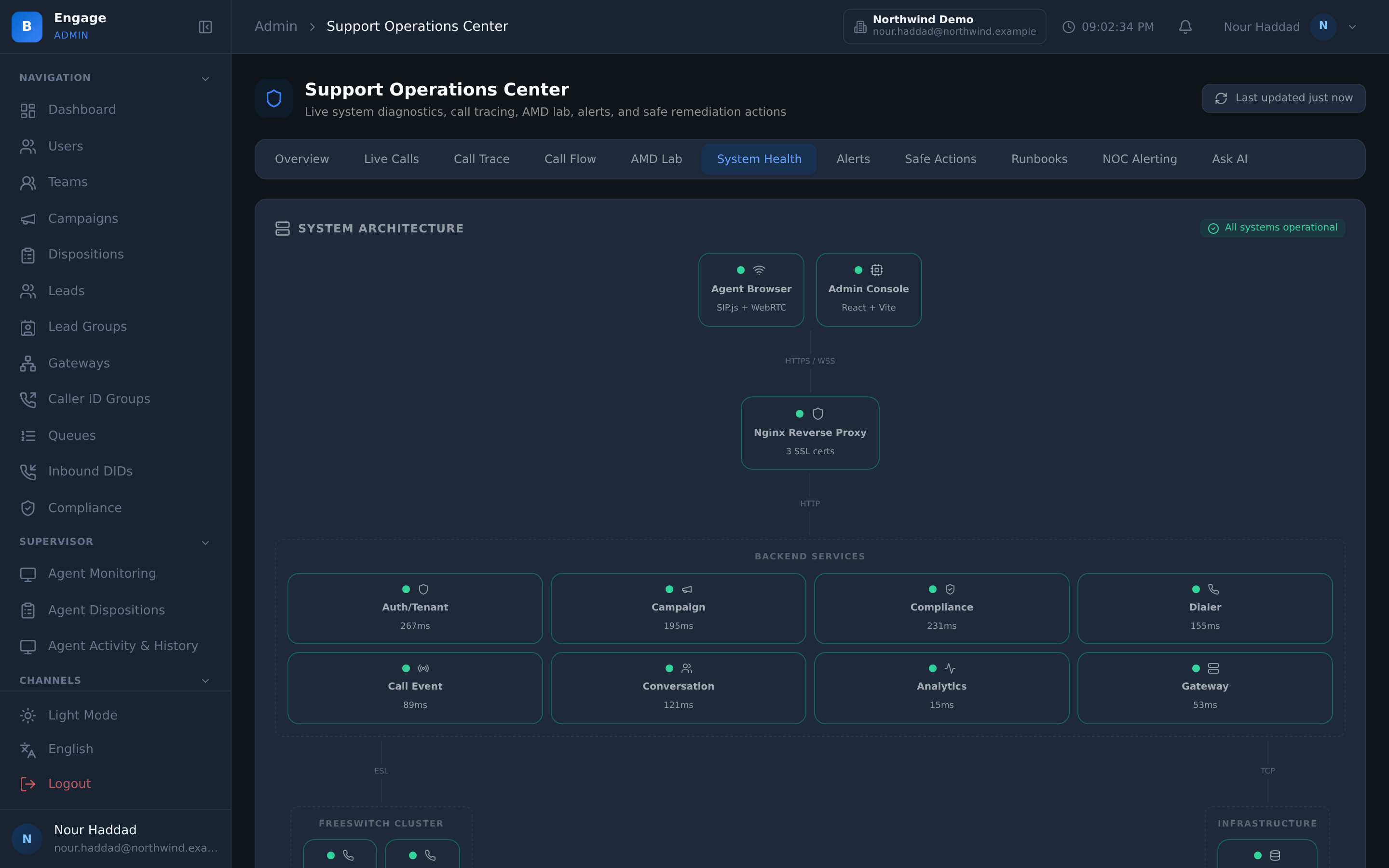1389x868 pixels.
Task: Click the blue B Engage logo
Action: pos(27,27)
